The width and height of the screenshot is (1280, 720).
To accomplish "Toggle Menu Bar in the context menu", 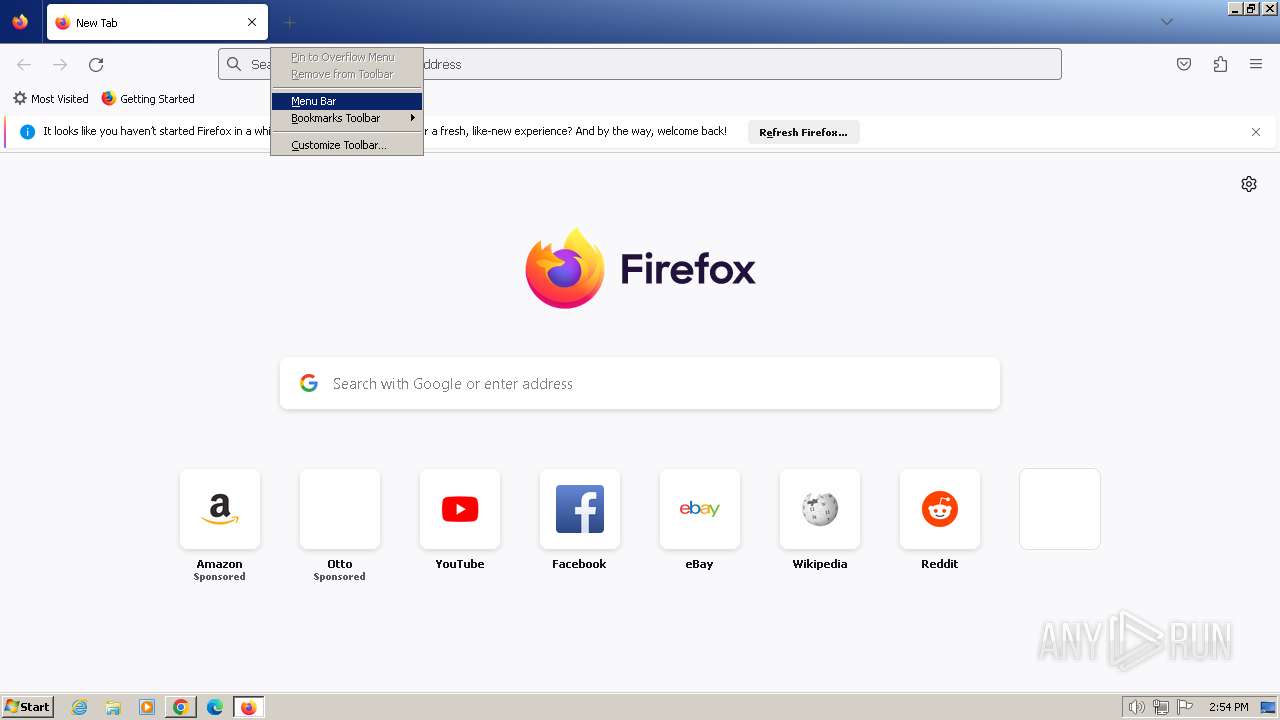I will coord(347,101).
